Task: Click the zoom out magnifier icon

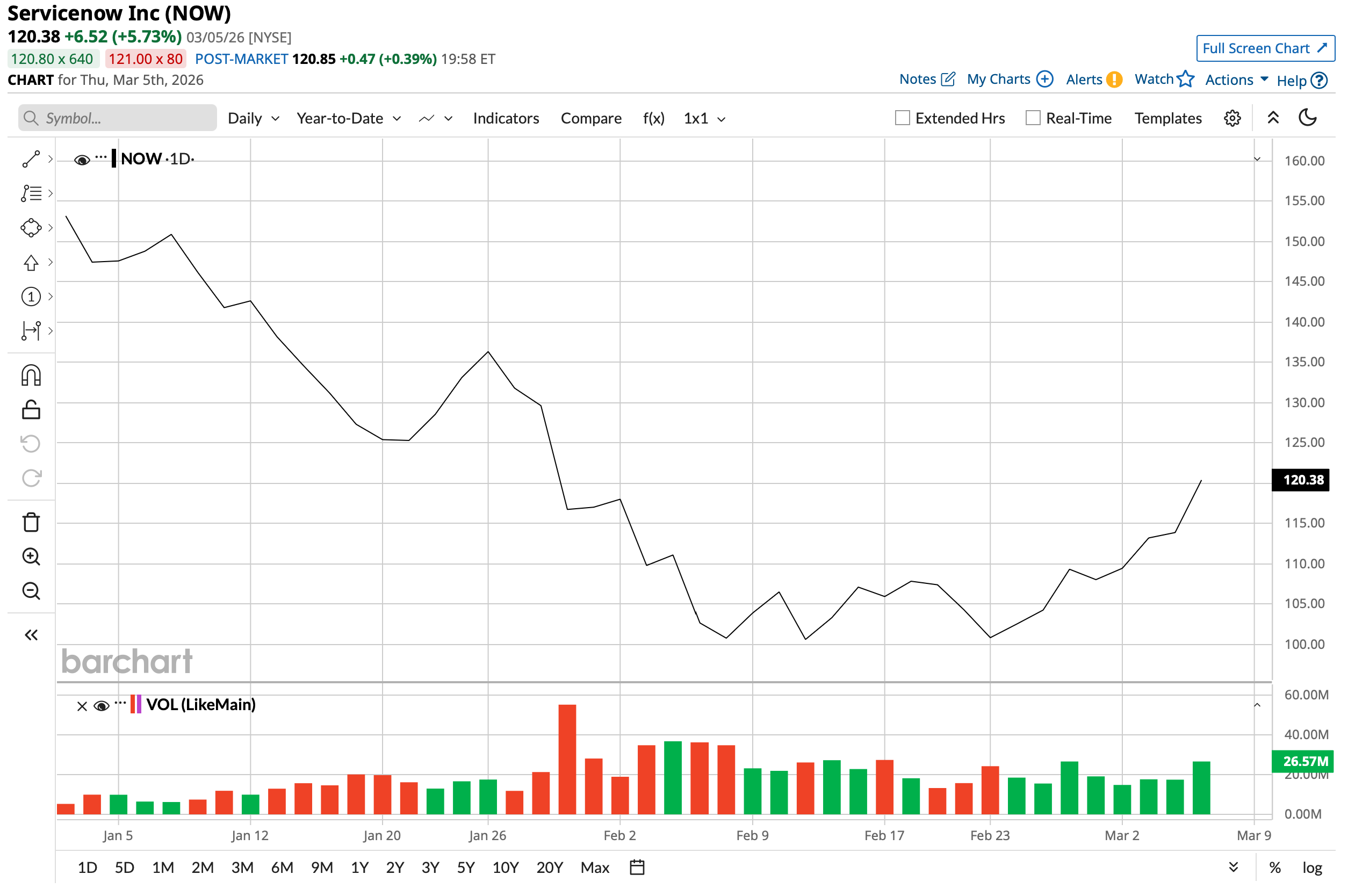Action: coord(31,591)
